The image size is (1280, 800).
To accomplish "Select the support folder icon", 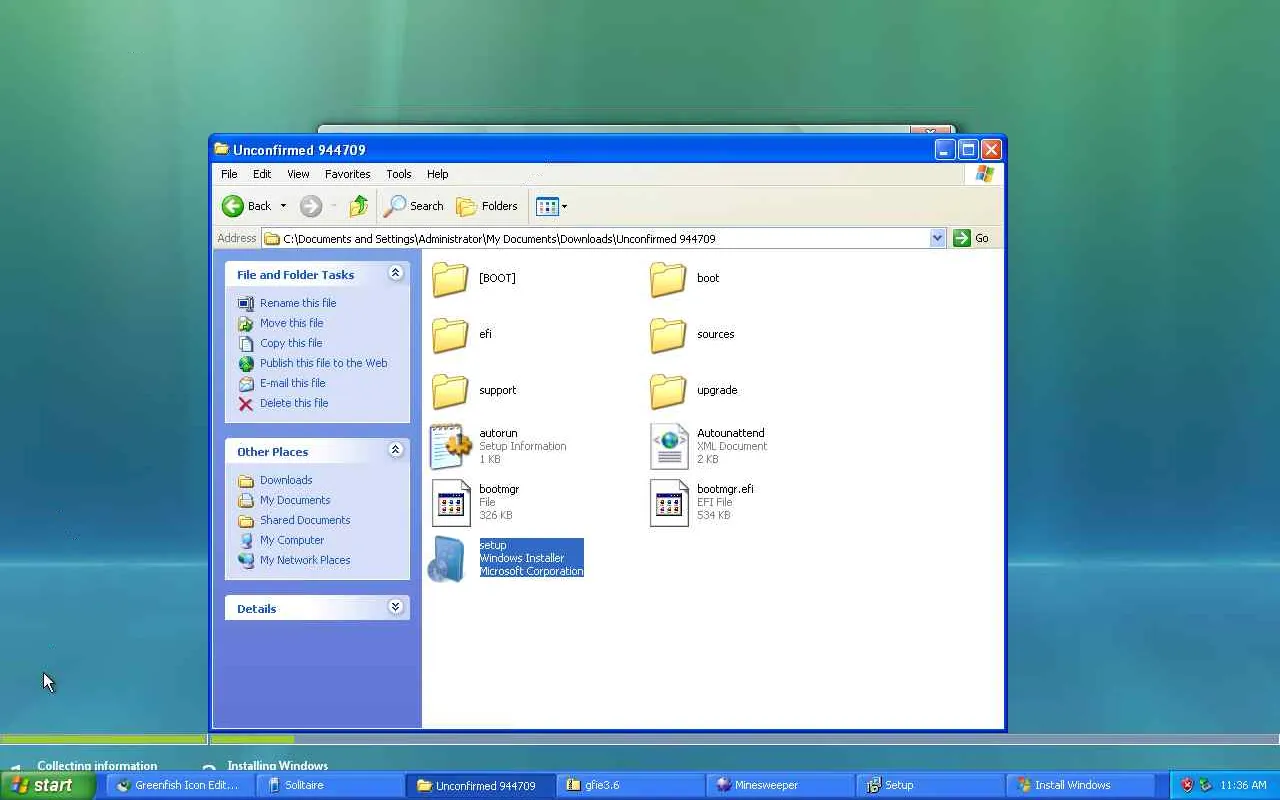I will tap(450, 390).
